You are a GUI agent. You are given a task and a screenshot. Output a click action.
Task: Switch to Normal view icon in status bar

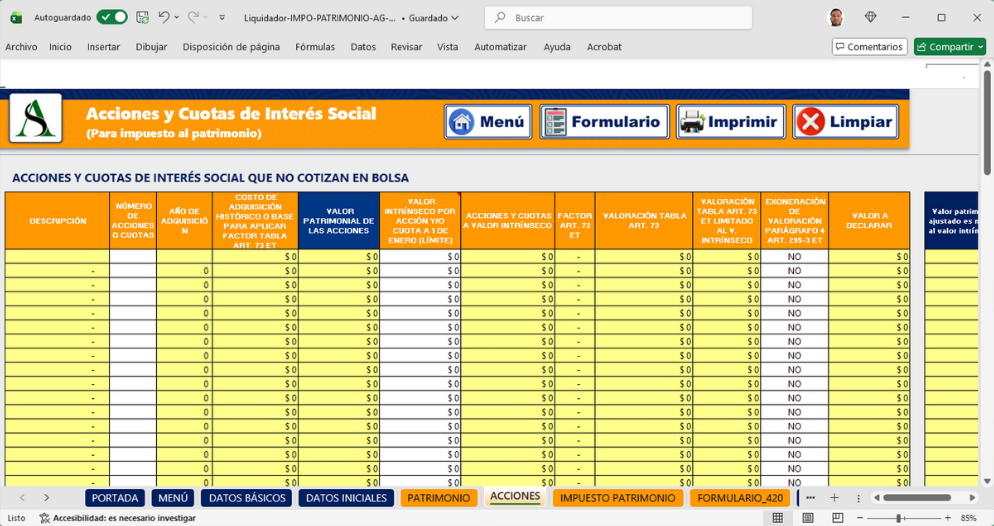[778, 518]
